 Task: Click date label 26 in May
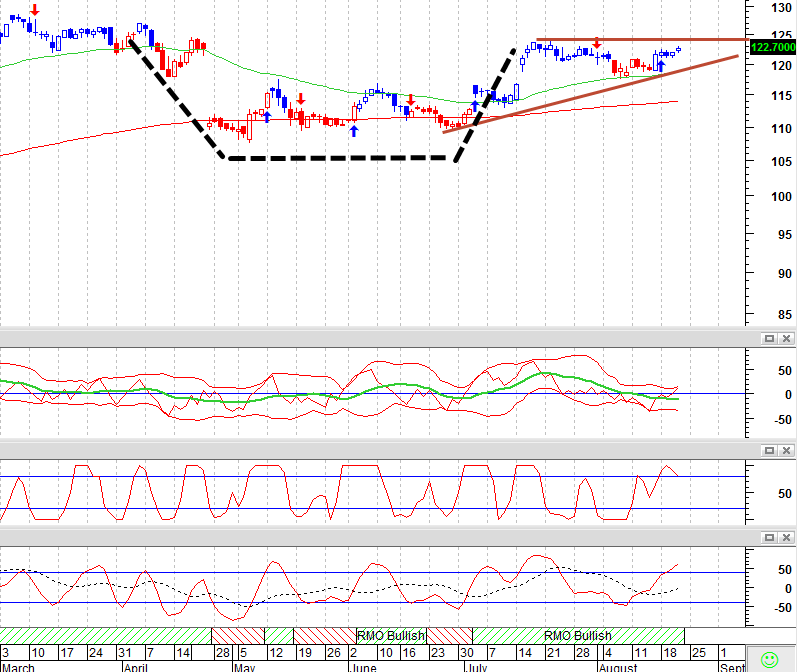(333, 653)
